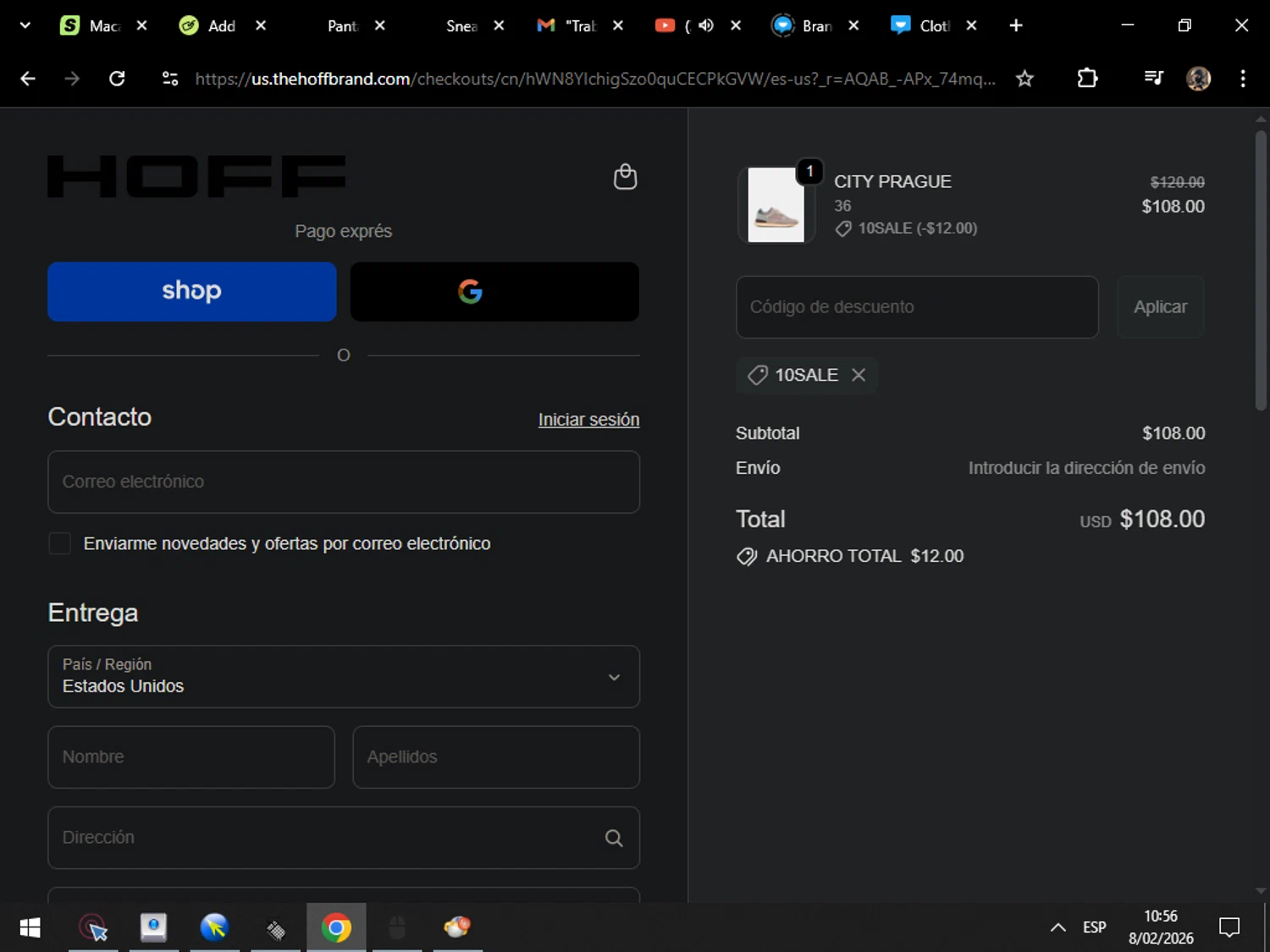1270x952 pixels.
Task: Open the blue circle arrow taskbar app
Action: coord(214,928)
